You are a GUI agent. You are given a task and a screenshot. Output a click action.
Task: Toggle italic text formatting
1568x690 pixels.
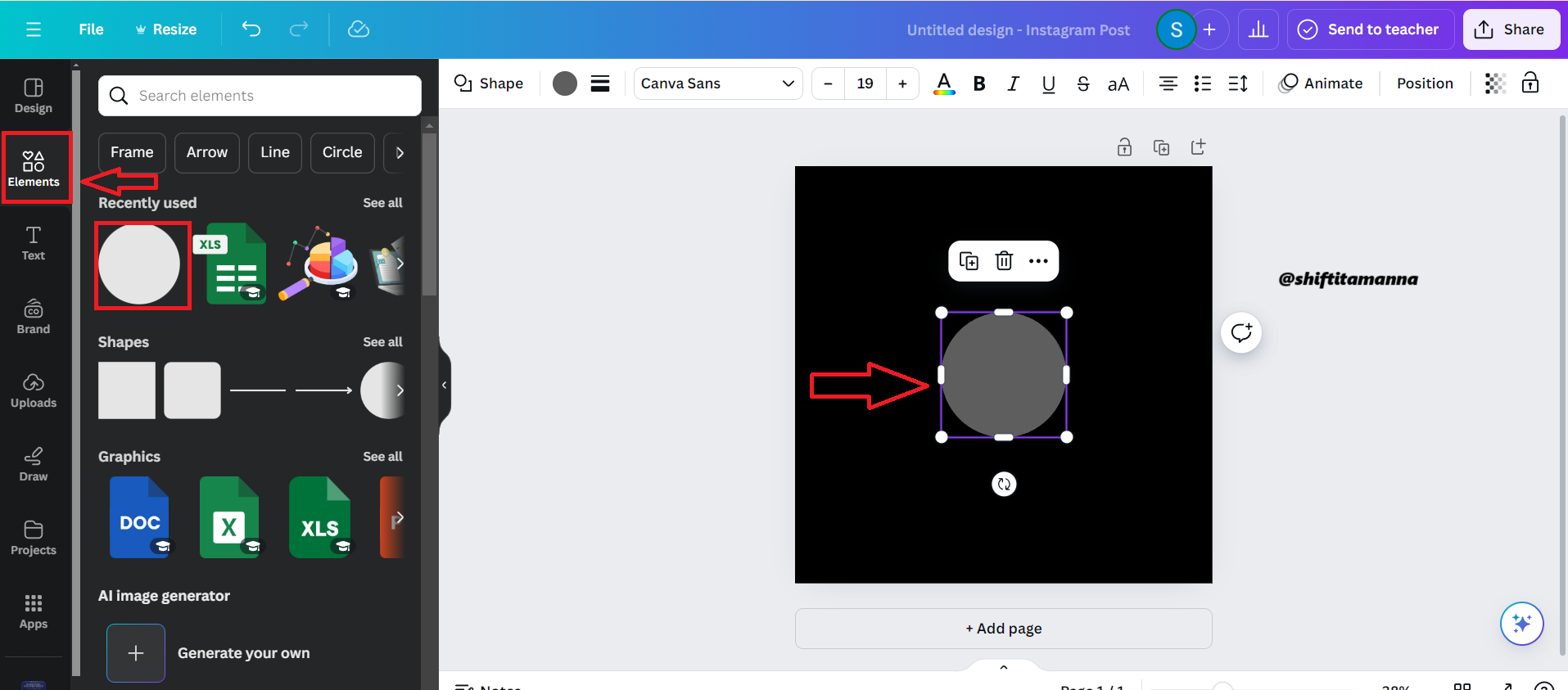coord(1014,83)
